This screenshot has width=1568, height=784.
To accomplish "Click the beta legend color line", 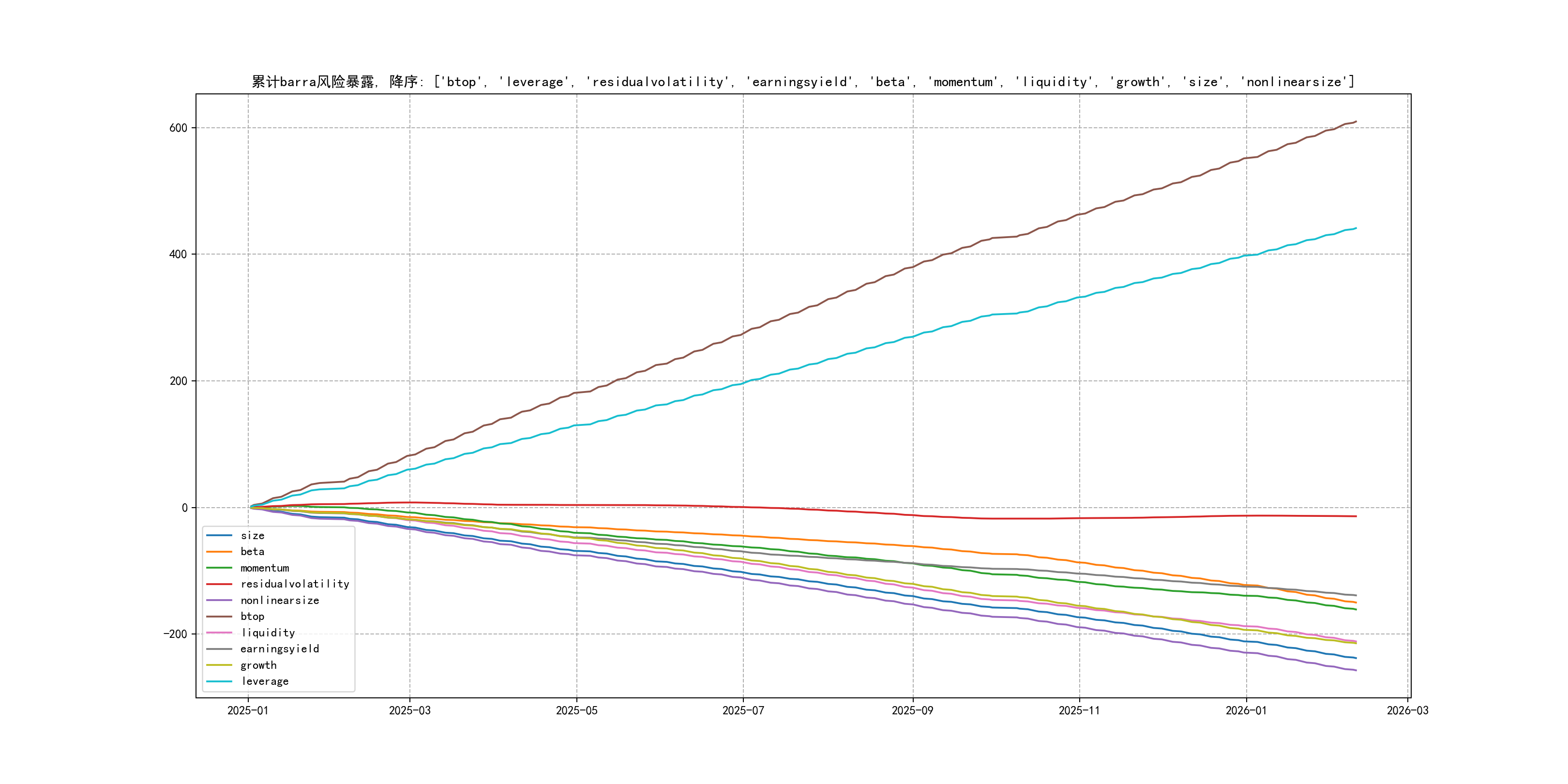I will click(x=219, y=552).
